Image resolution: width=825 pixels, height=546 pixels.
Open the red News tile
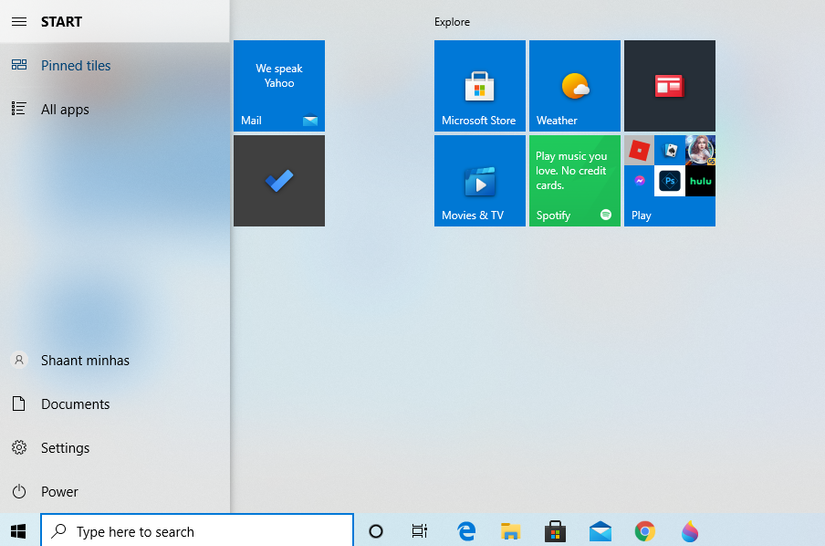point(669,86)
